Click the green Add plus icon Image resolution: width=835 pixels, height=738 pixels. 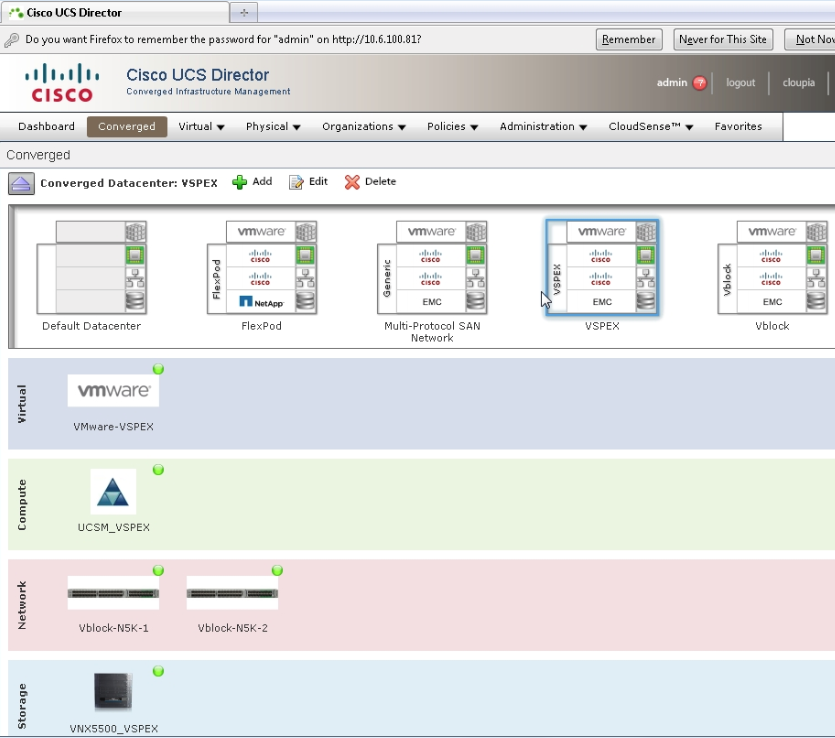pos(240,182)
